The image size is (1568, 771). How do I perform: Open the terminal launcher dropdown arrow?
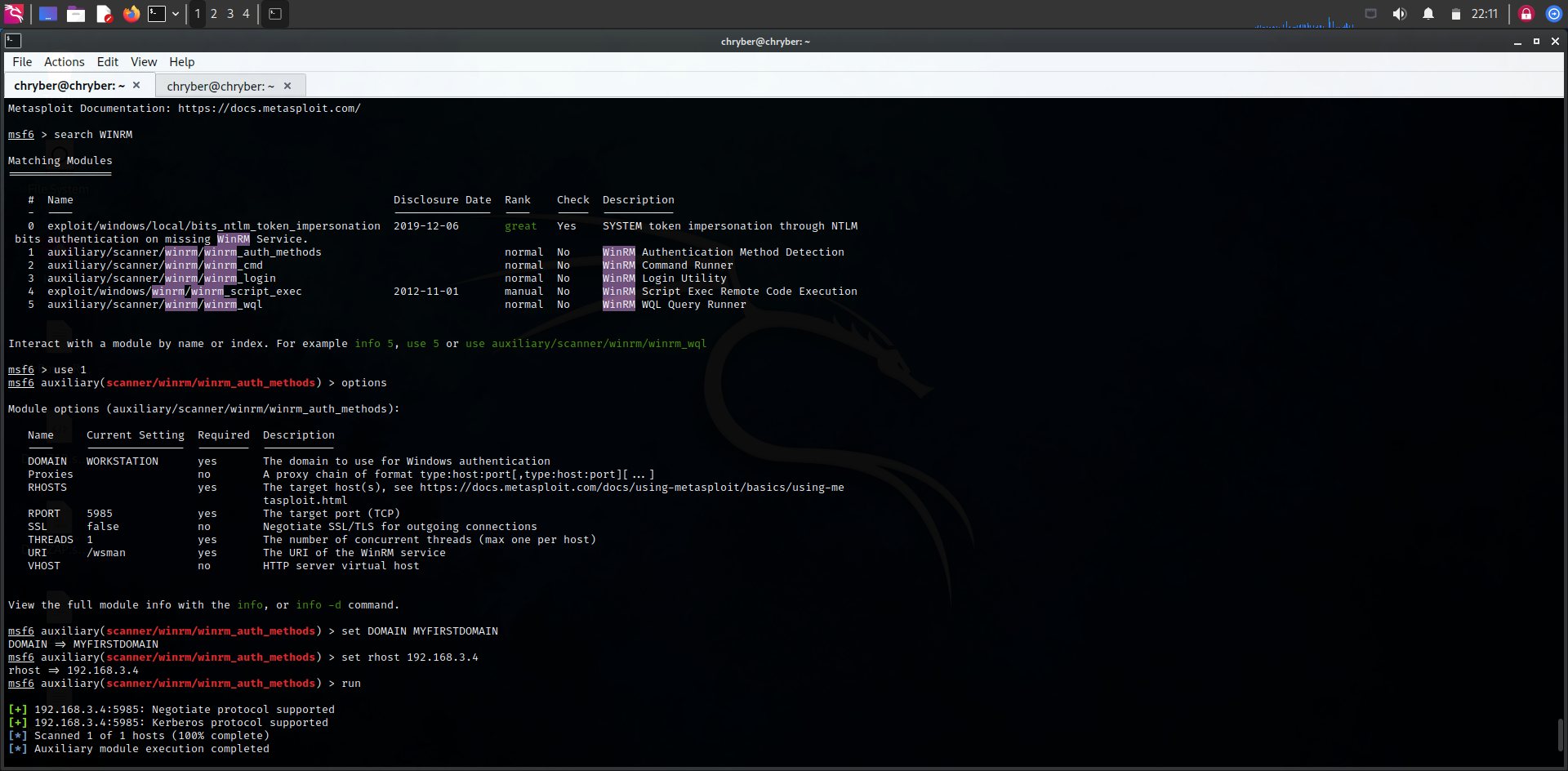click(175, 14)
